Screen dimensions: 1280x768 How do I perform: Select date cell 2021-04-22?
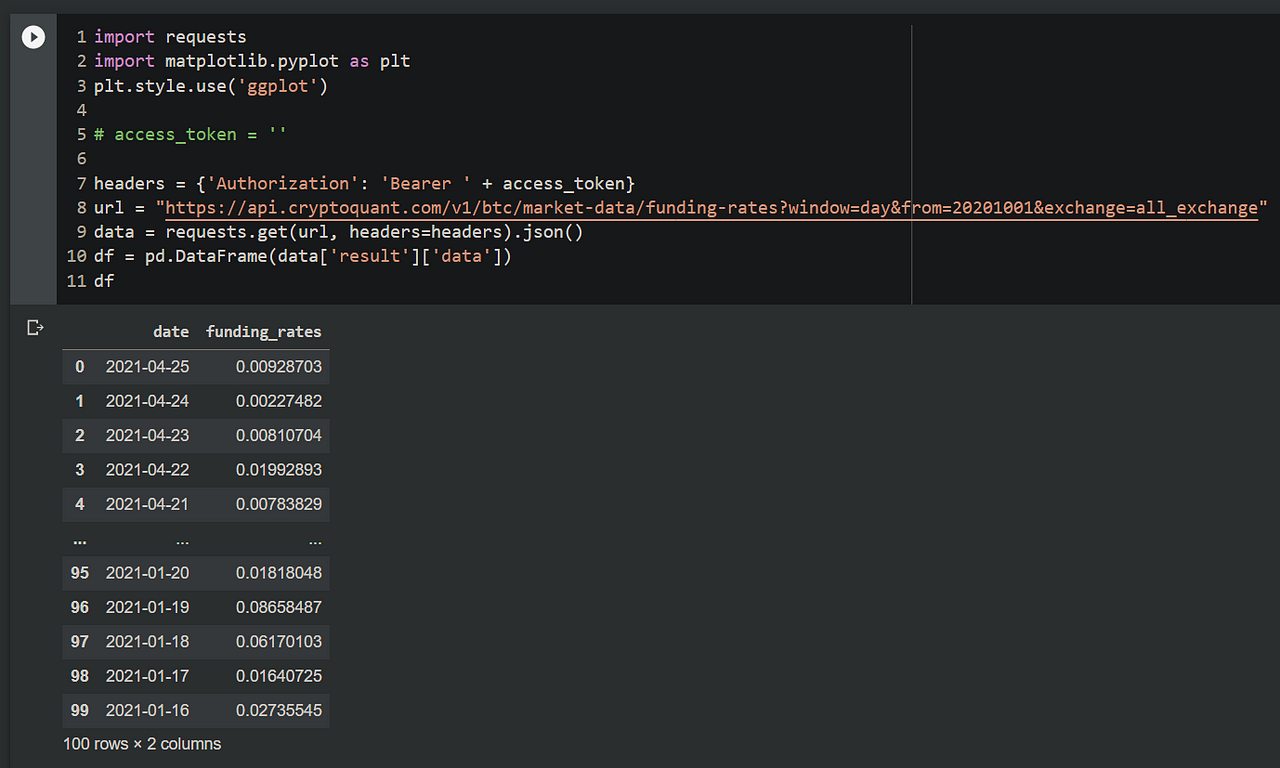pyautogui.click(x=147, y=469)
